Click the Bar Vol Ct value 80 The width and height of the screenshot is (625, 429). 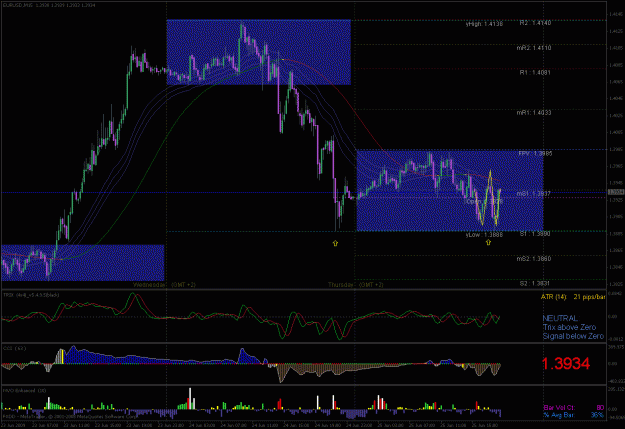(600, 408)
